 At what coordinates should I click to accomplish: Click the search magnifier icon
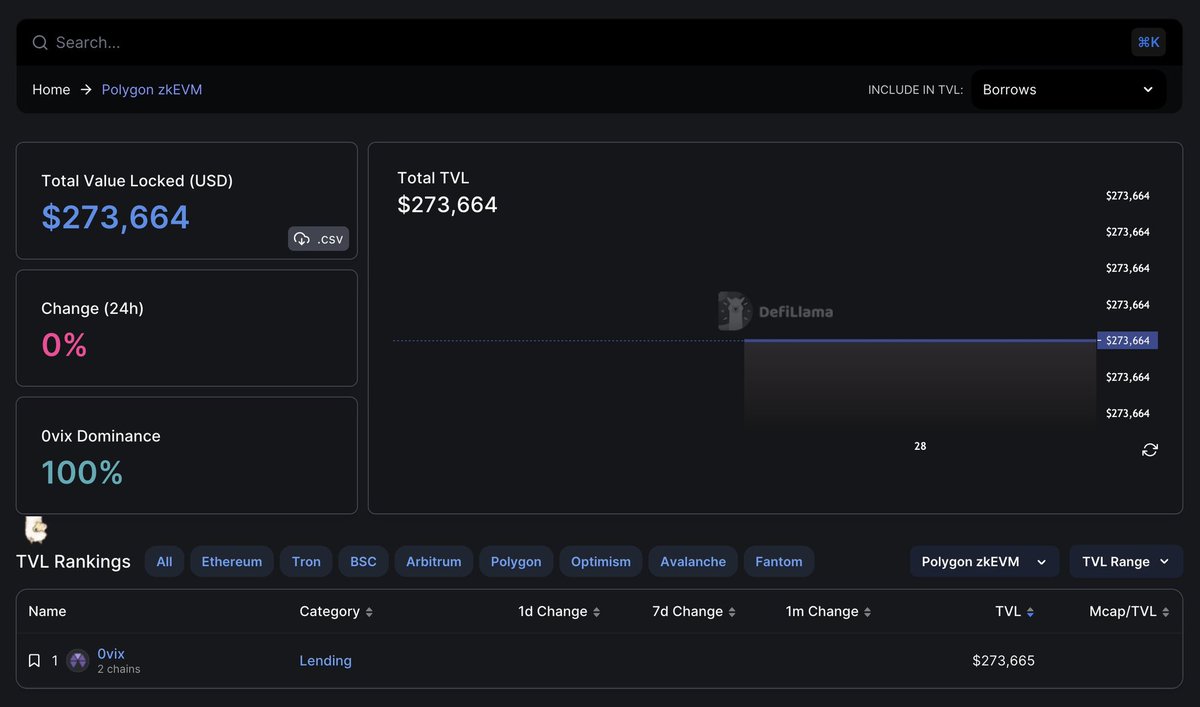tap(40, 42)
